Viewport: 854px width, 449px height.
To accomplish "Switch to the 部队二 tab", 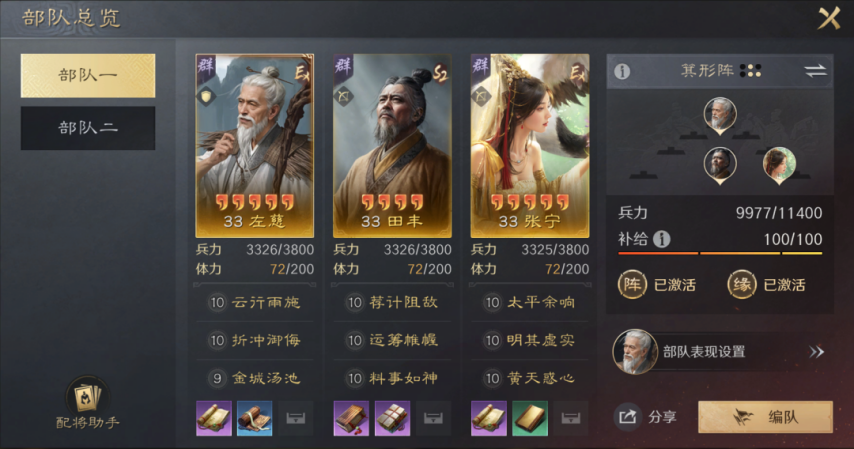I will pyautogui.click(x=88, y=128).
